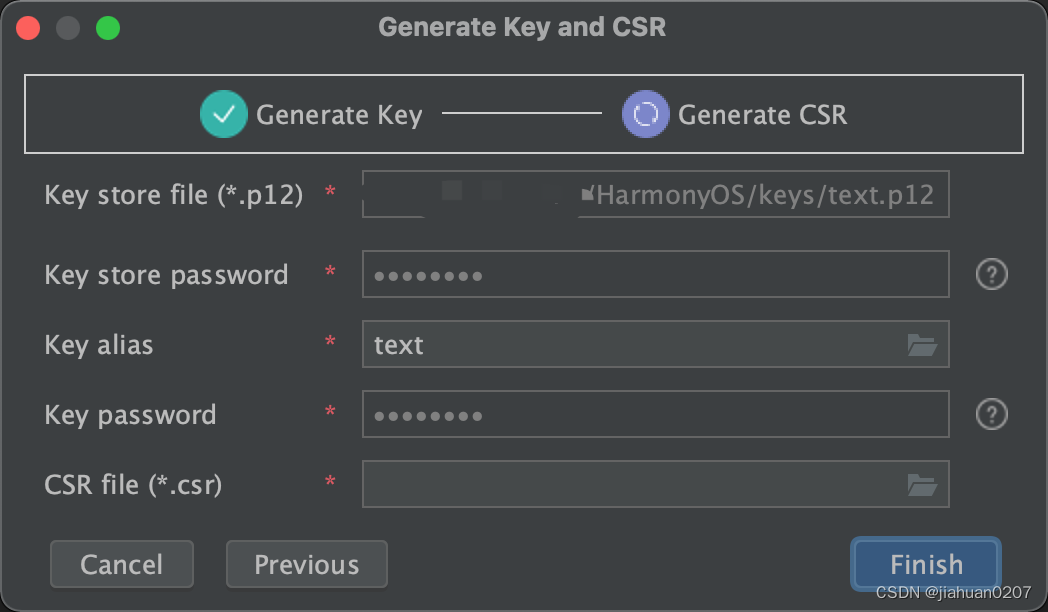Screen dimensions: 1048x612
Task: Open the folder browser for Key alias
Action: [x=922, y=345]
